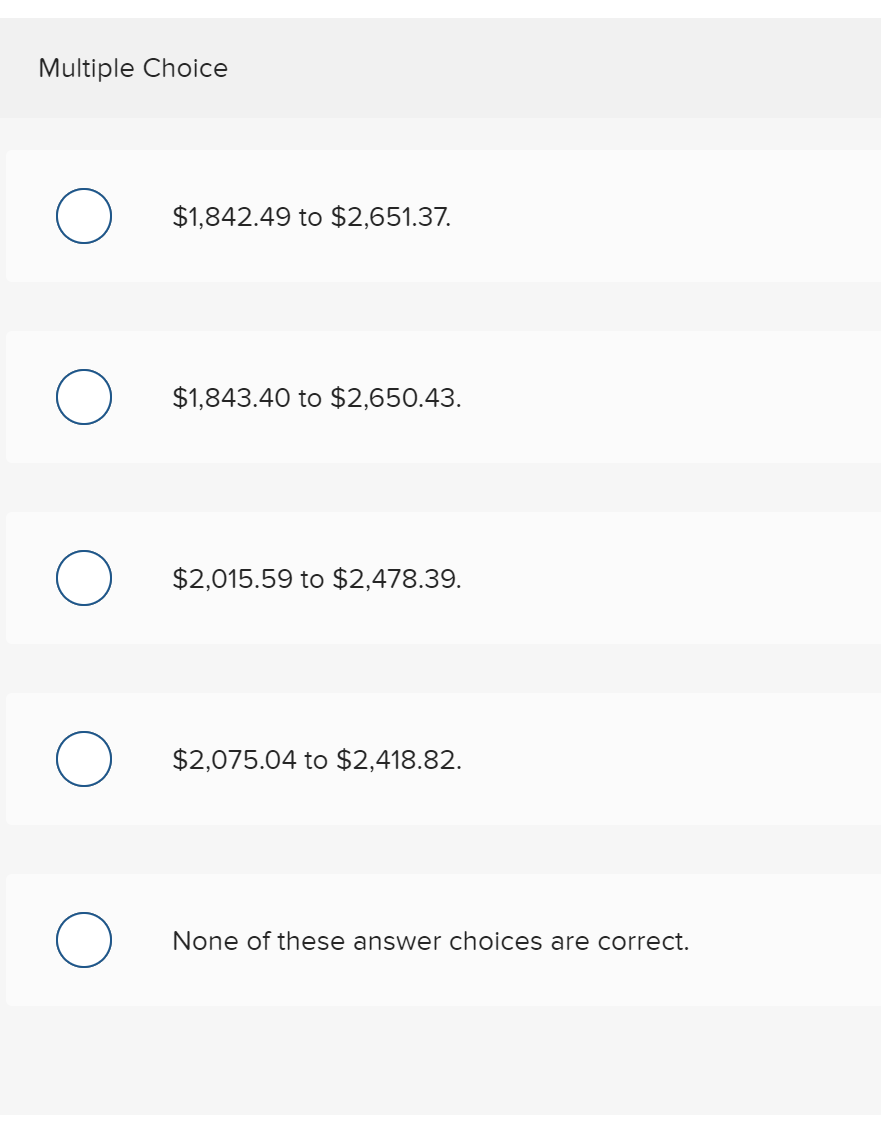Viewport: 881px width, 1132px height.
Task: Click the text $2,015.59 to $2,478.39
Action: [x=317, y=578]
